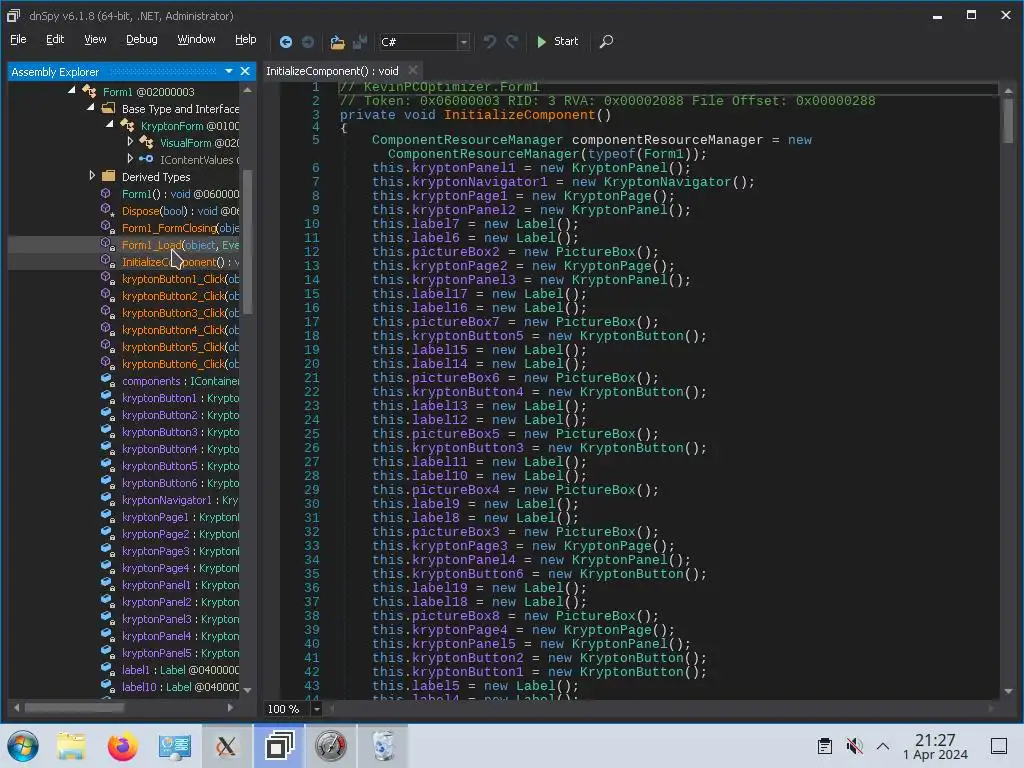Screen dimensions: 1024x768
Task: Click the Save All toolbar icon
Action: click(x=359, y=42)
